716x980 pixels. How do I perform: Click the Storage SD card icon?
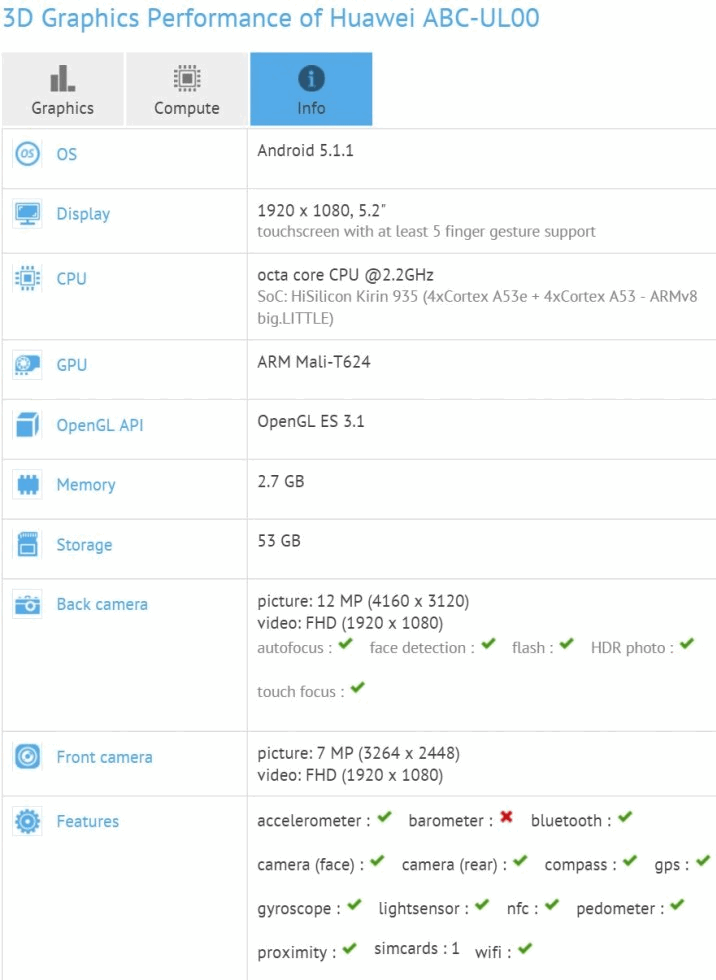click(27, 544)
